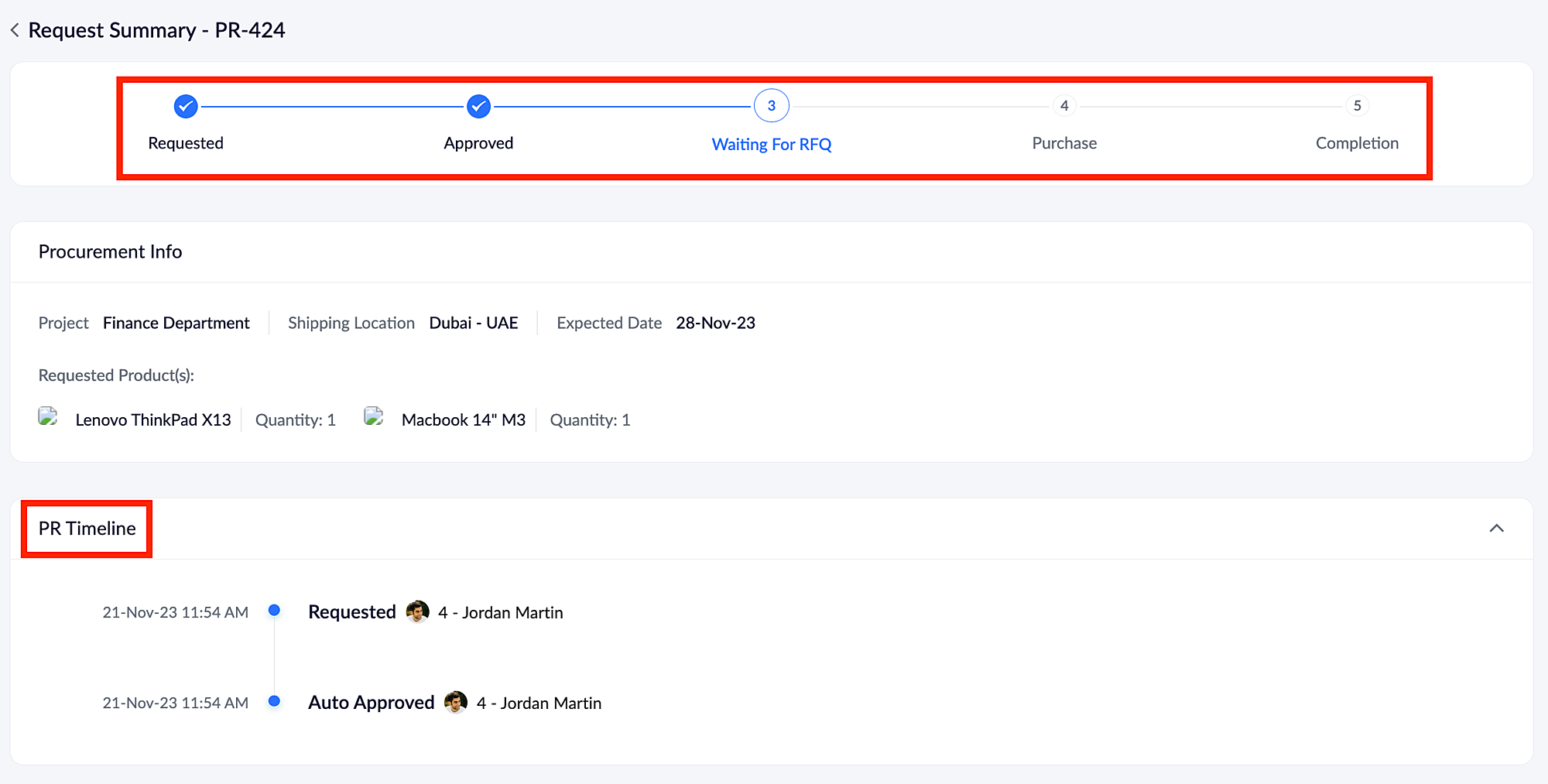This screenshot has width=1548, height=784.
Task: Click the Waiting For RFQ step label
Action: pos(771,145)
